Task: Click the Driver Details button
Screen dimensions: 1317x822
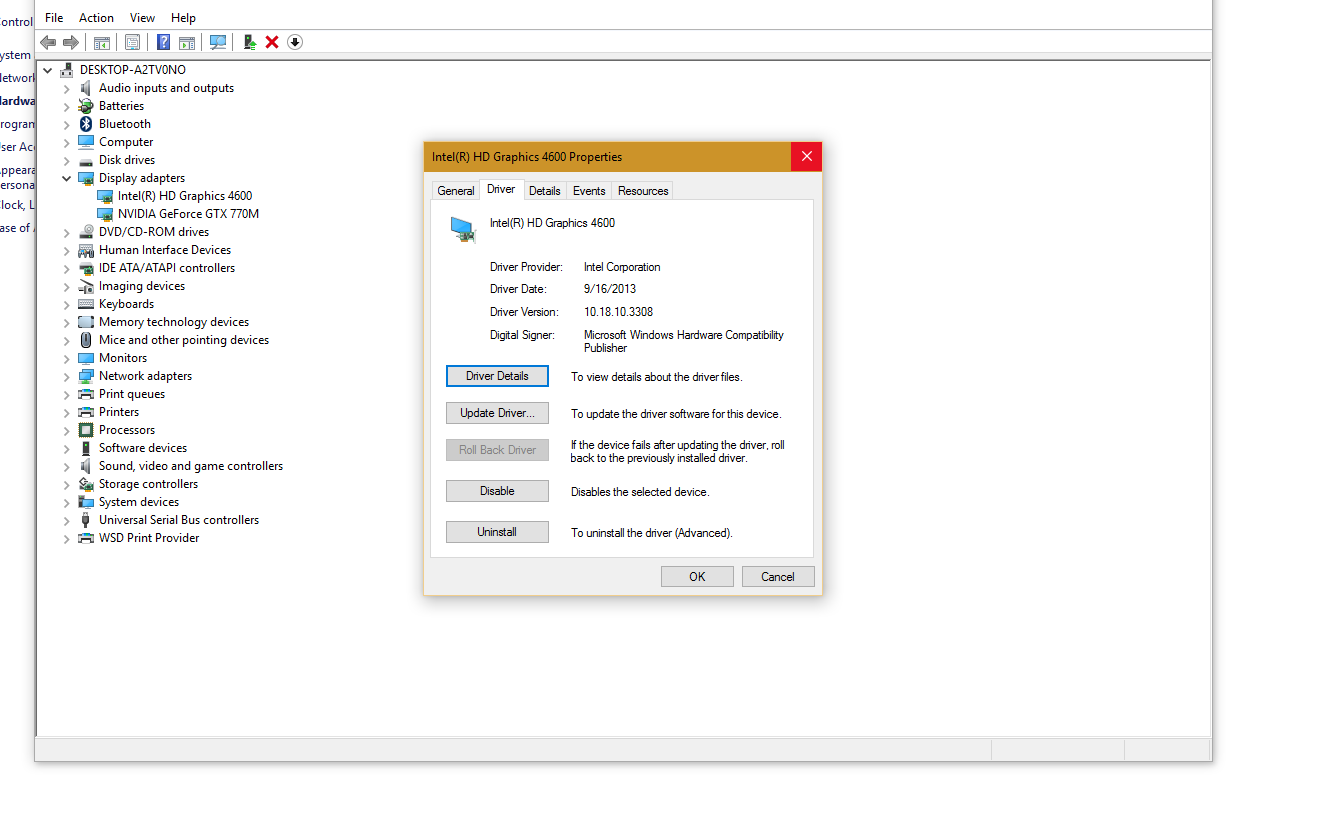Action: (497, 376)
